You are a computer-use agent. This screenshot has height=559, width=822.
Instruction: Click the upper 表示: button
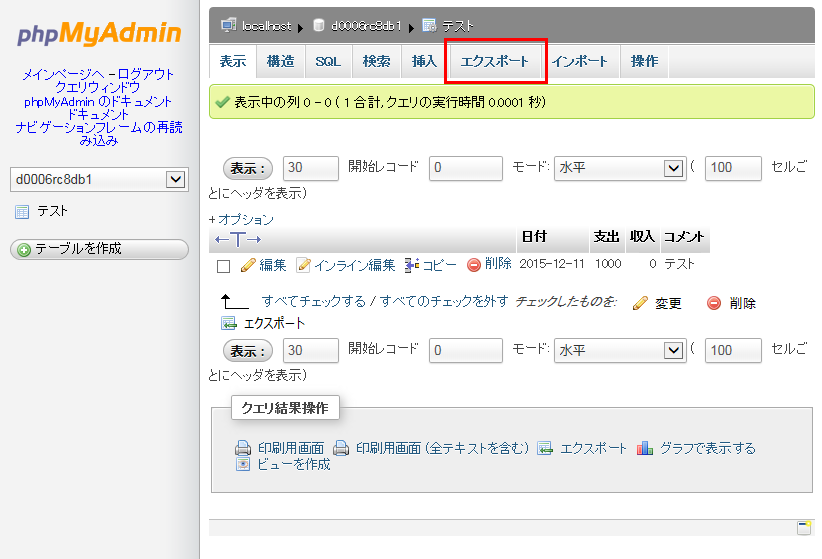[x=248, y=168]
